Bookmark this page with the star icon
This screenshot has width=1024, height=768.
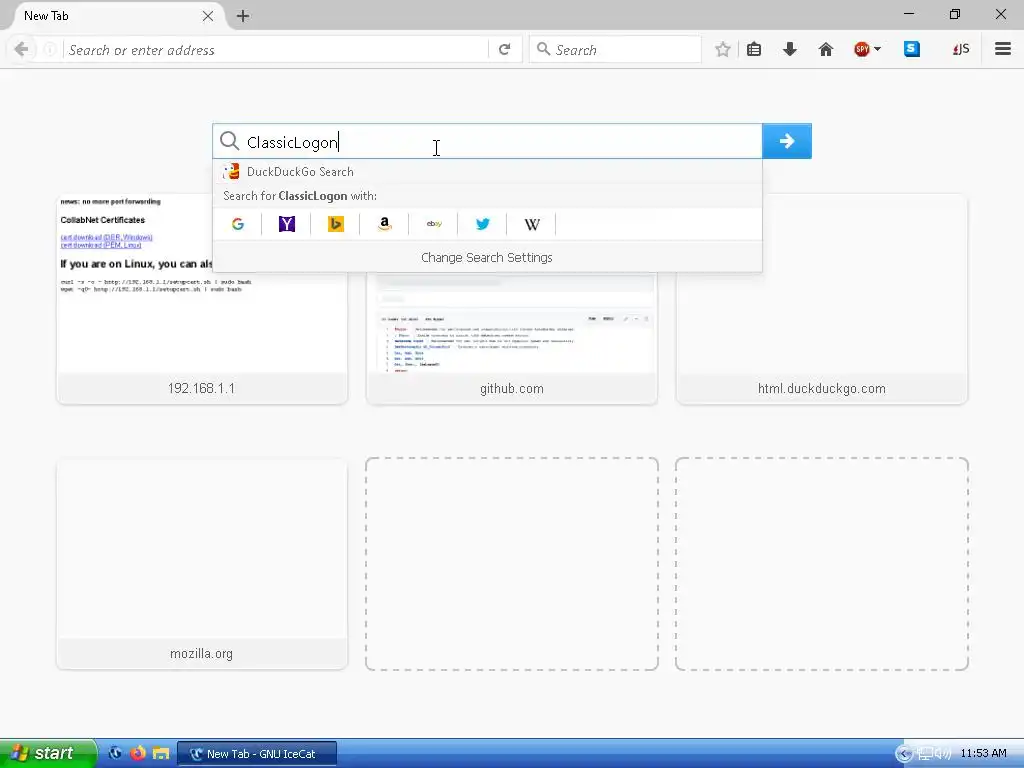click(722, 50)
